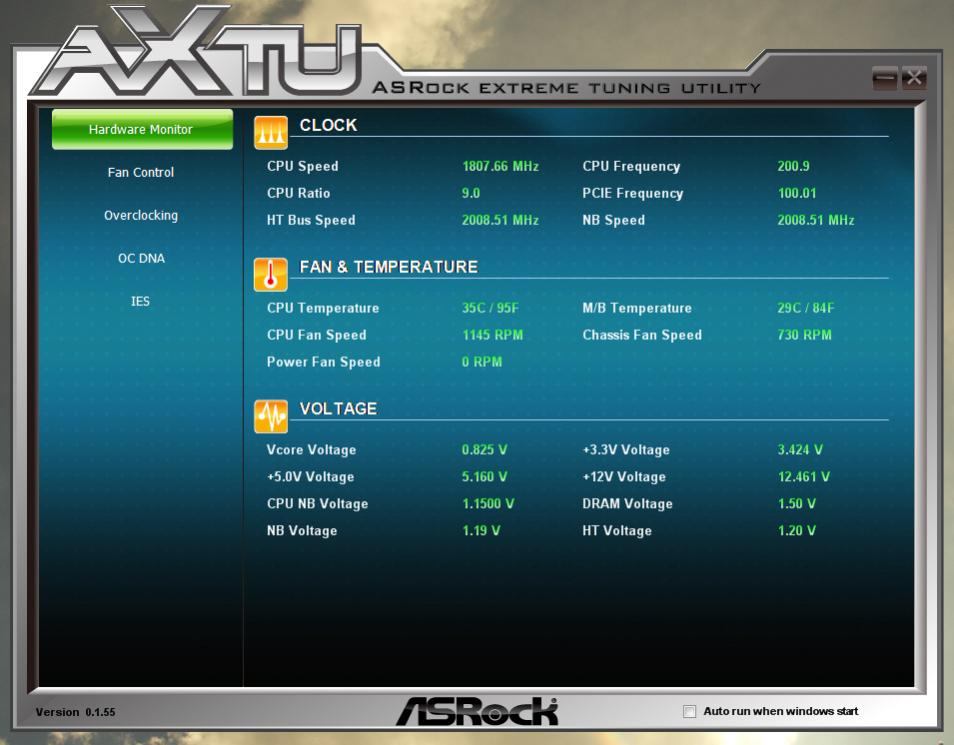This screenshot has width=954, height=745.
Task: Click Chassis Fan Speed 730 RPM value
Action: tap(804, 335)
